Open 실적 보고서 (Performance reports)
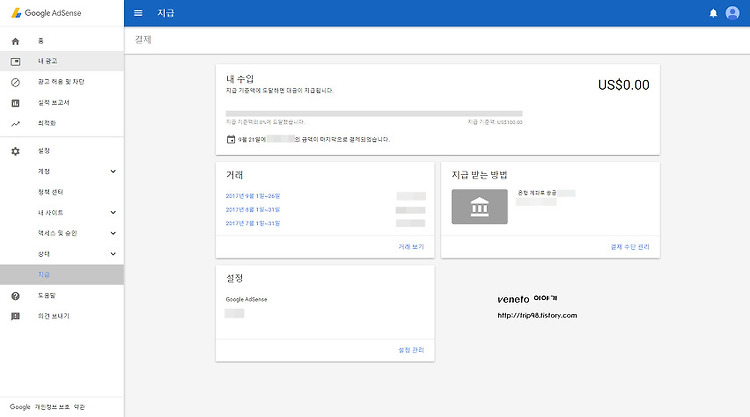750x417 pixels. tap(62, 102)
